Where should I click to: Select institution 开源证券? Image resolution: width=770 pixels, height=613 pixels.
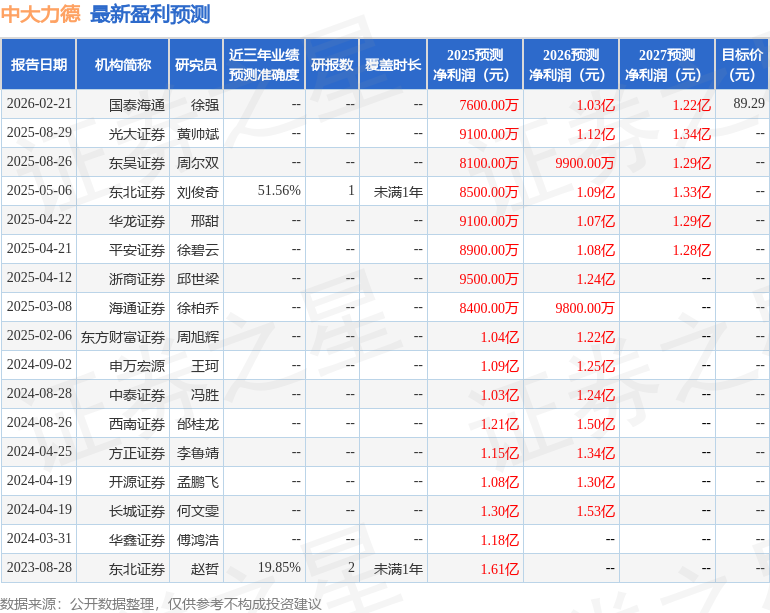pyautogui.click(x=137, y=482)
